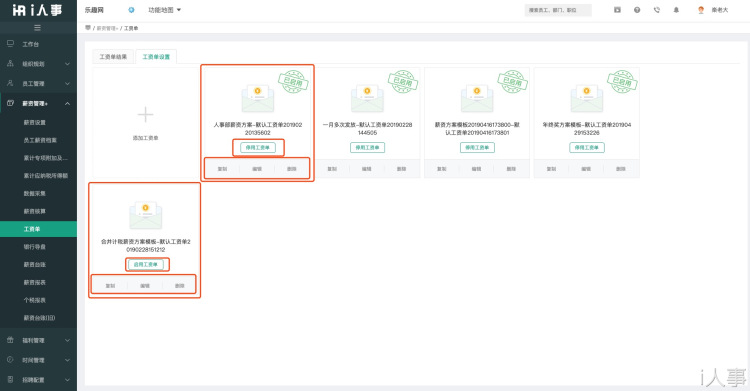This screenshot has width=750, height=391.
Task: Click 删除 on the 一月多次发放 card
Action: click(x=401, y=168)
